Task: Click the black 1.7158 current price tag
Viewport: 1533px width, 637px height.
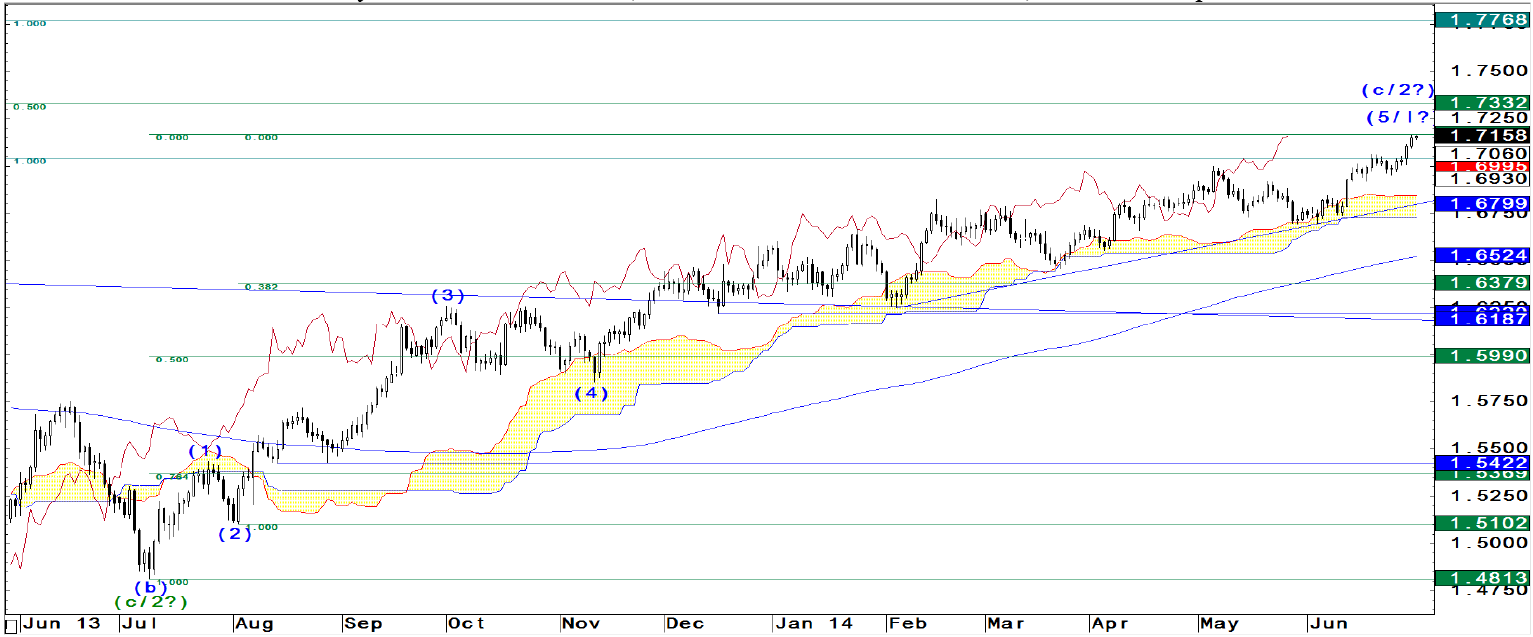Action: pyautogui.click(x=1481, y=135)
